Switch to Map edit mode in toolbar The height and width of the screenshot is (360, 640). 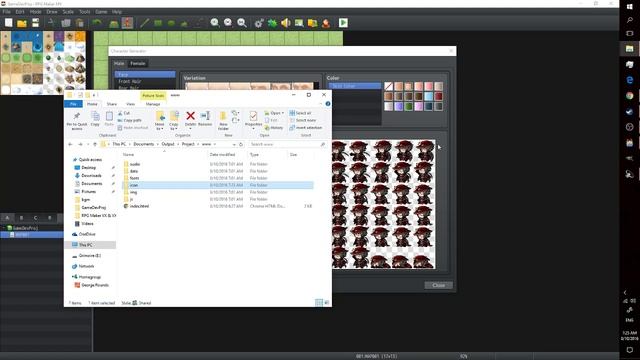[114, 23]
